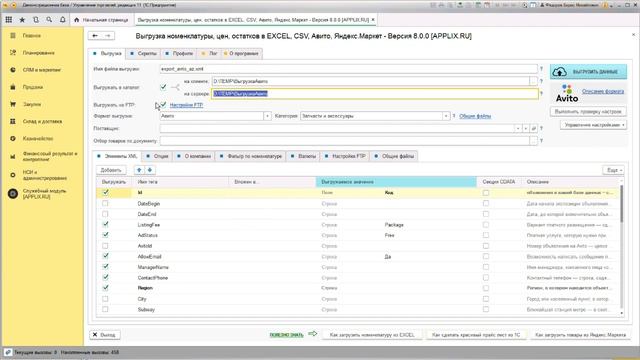Toggle Выгружать на FTP checkbox
This screenshot has height=360, width=640.
(163, 105)
